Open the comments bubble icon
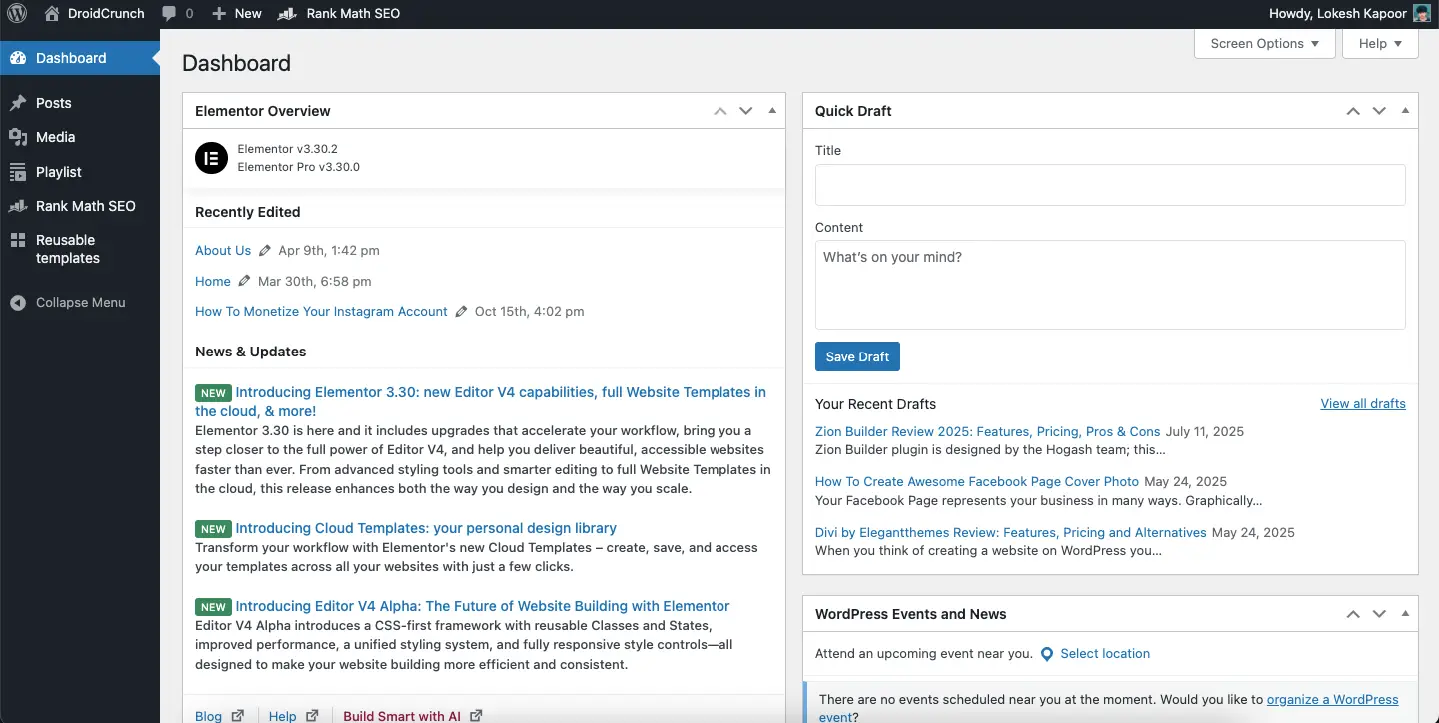The image size is (1439, 723). tap(169, 14)
